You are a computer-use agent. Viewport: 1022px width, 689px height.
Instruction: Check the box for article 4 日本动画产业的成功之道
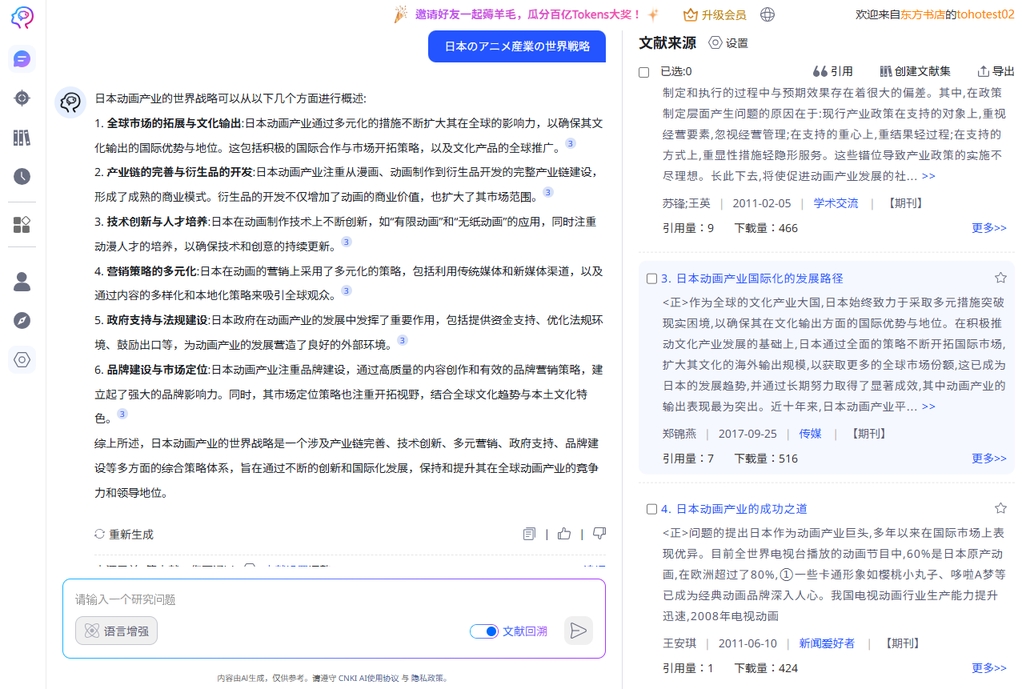(x=651, y=509)
